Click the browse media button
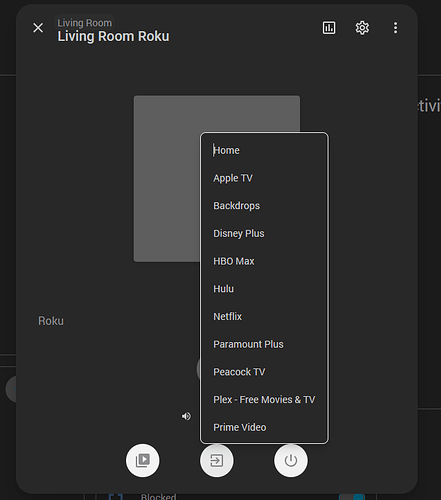441x500 pixels. click(143, 460)
